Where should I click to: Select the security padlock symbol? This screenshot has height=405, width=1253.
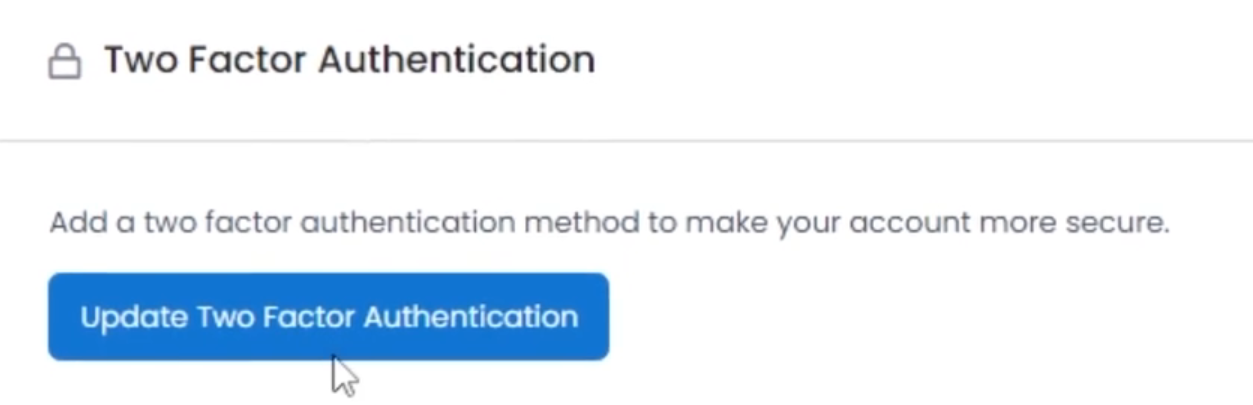coord(65,62)
